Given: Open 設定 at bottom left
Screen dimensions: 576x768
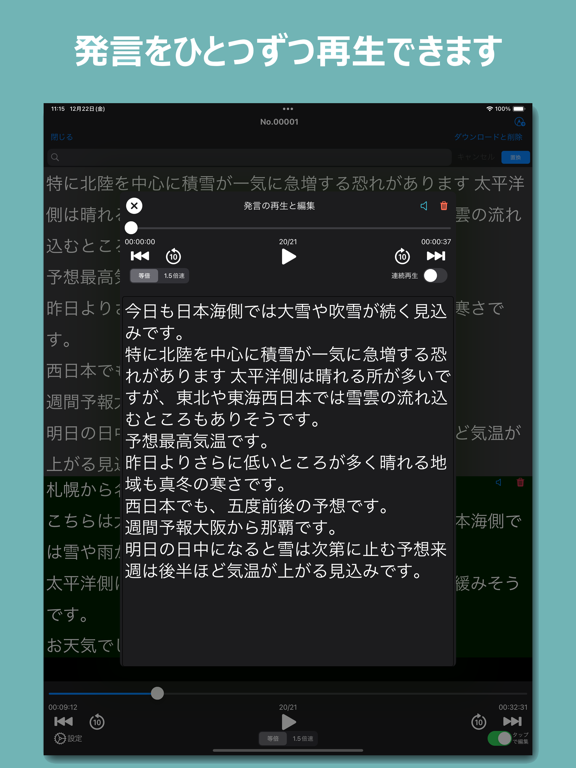Looking at the screenshot, I should pos(68,738).
